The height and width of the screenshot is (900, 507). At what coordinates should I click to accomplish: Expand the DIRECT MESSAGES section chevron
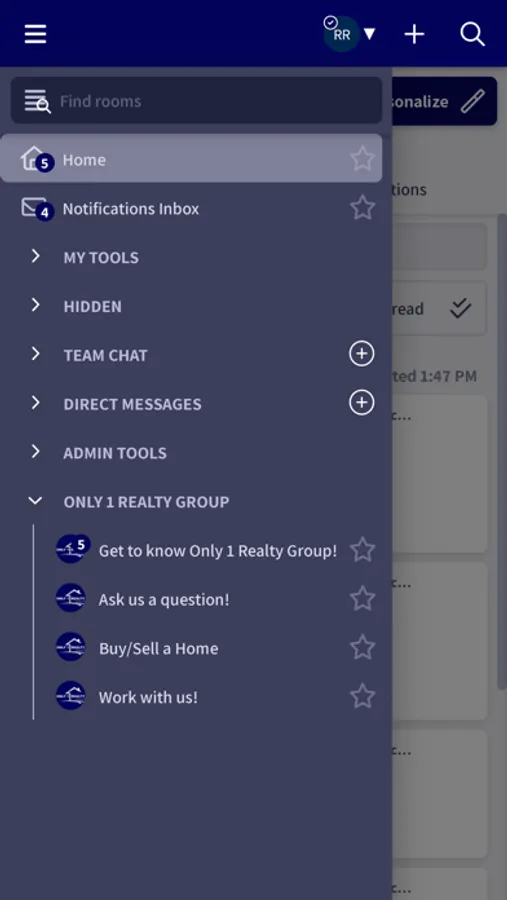coord(36,403)
